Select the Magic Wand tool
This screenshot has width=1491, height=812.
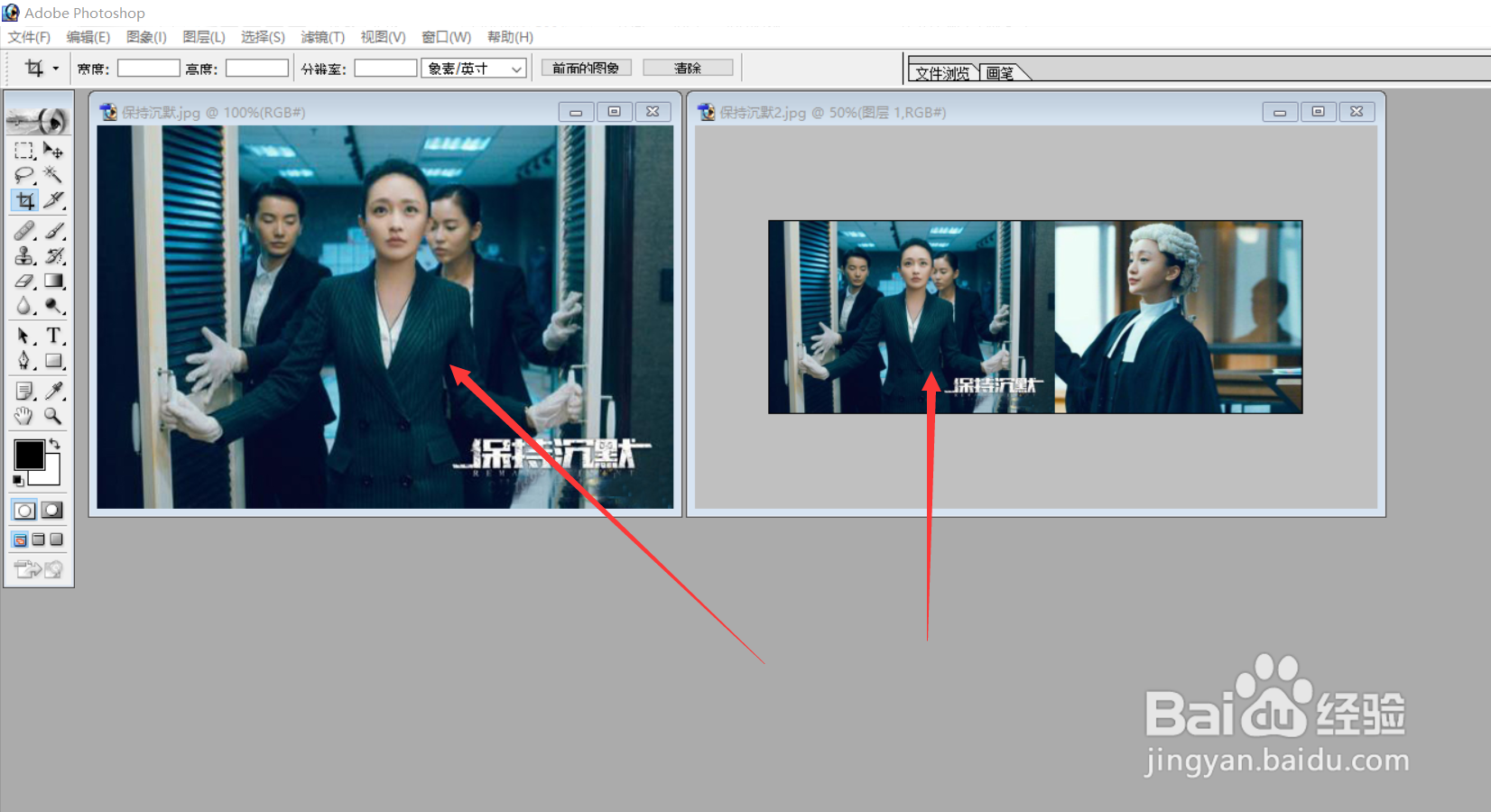tap(53, 175)
